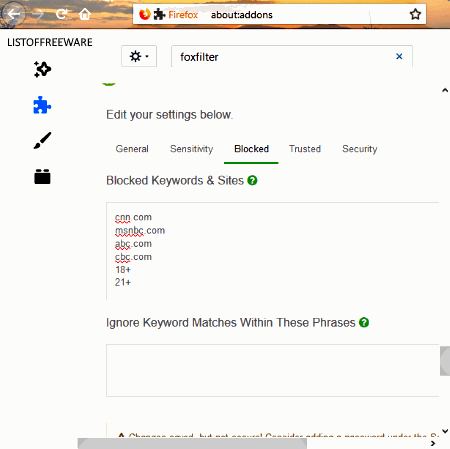Click the Firefox label in address bar
The image size is (450, 449).
[183, 15]
